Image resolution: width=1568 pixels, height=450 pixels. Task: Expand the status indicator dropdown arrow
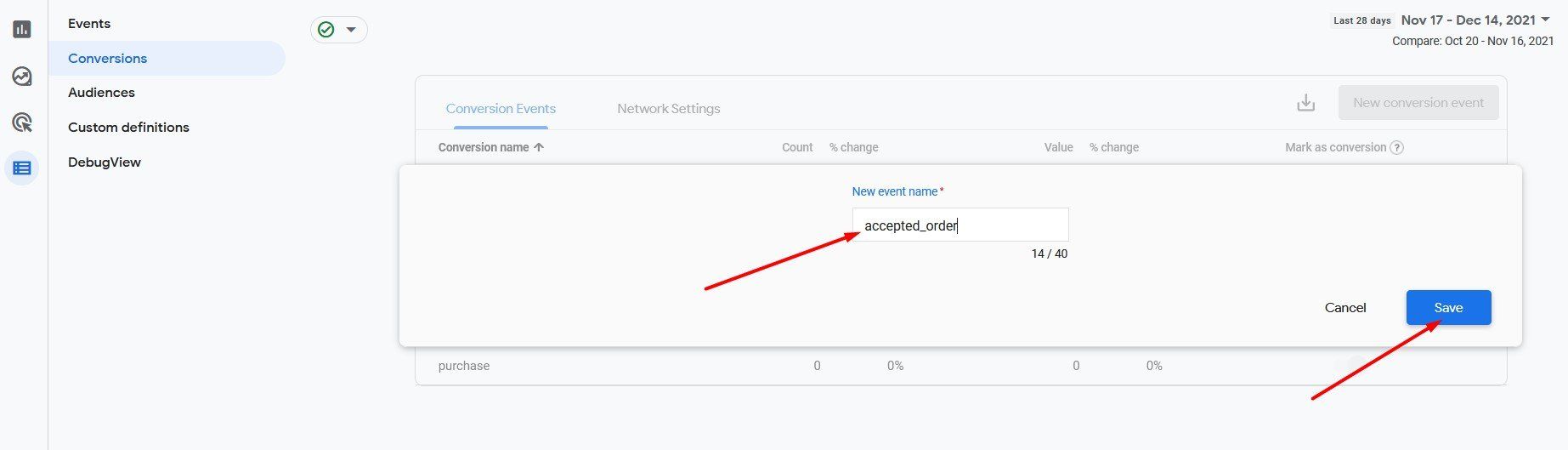coord(351,30)
